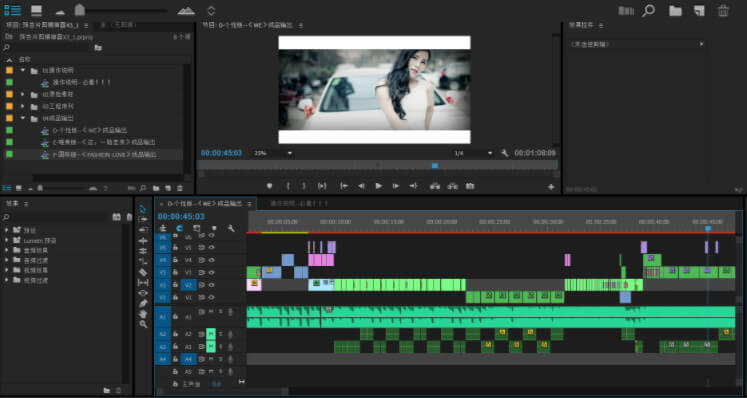Click the large New Bin folder icon at top right
Image resolution: width=747 pixels, height=398 pixels.
(675, 10)
